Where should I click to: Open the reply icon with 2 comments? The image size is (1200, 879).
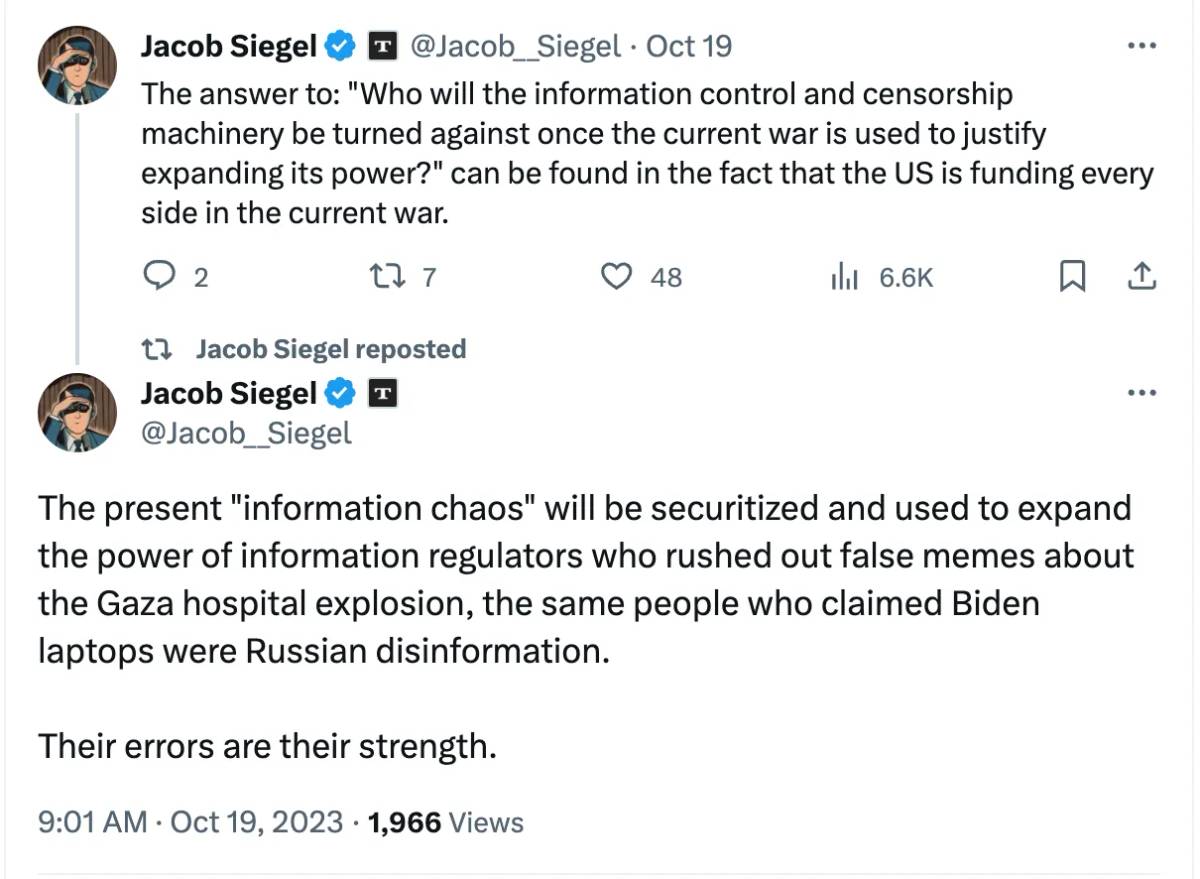pyautogui.click(x=158, y=276)
